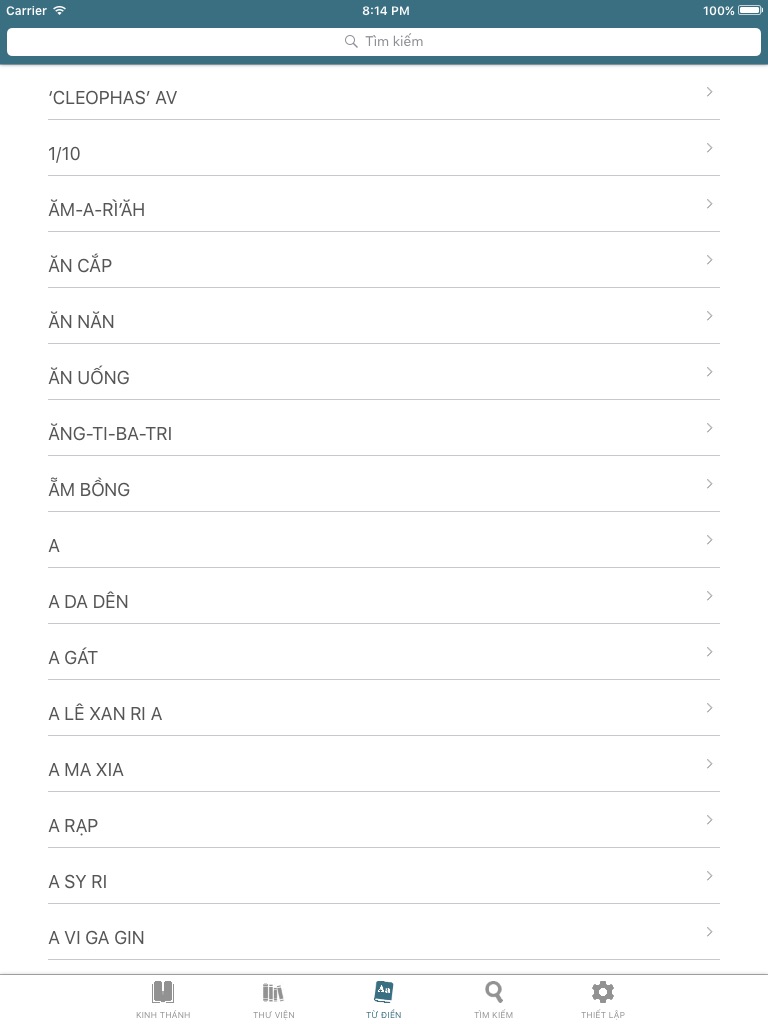Open the Kinh Thánh book icon
Image resolution: width=768 pixels, height=1024 pixels.
[x=163, y=992]
